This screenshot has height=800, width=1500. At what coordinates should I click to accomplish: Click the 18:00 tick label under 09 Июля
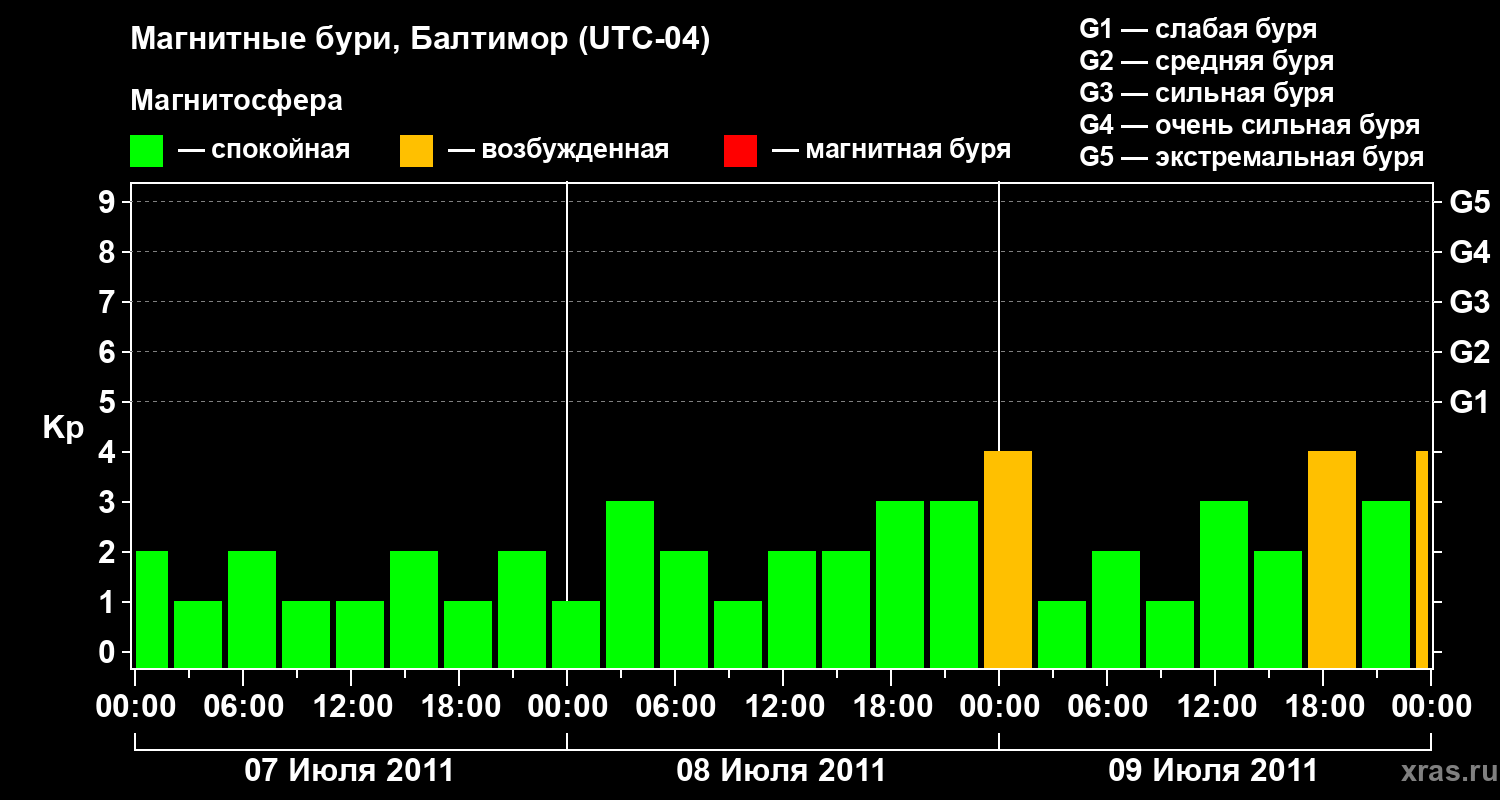coord(1323,706)
